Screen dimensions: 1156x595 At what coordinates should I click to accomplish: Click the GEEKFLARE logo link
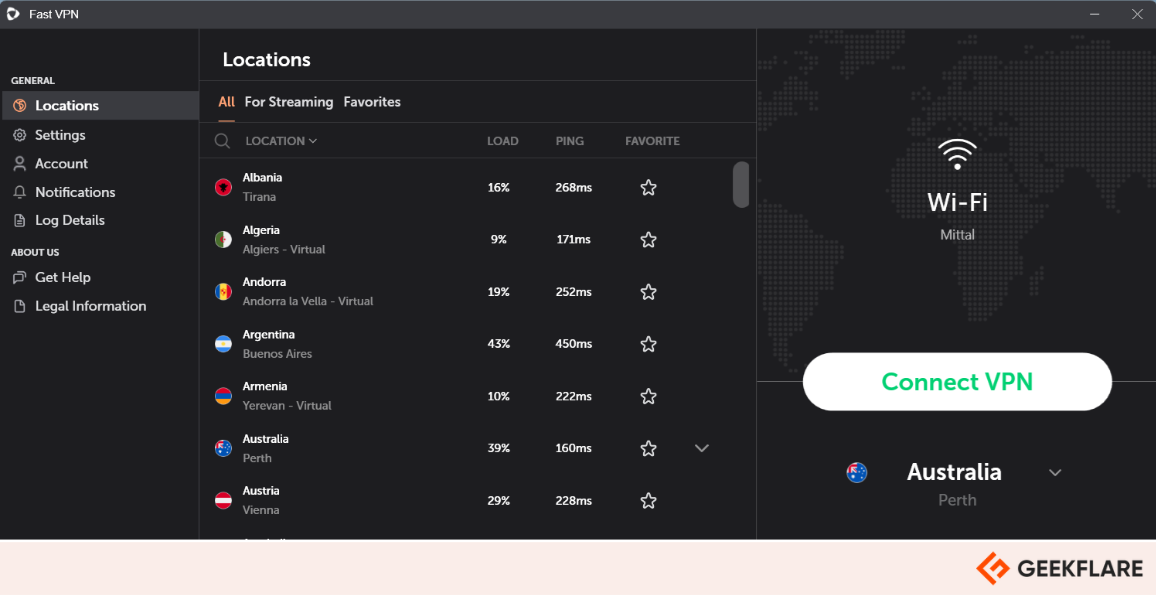pyautogui.click(x=1060, y=567)
